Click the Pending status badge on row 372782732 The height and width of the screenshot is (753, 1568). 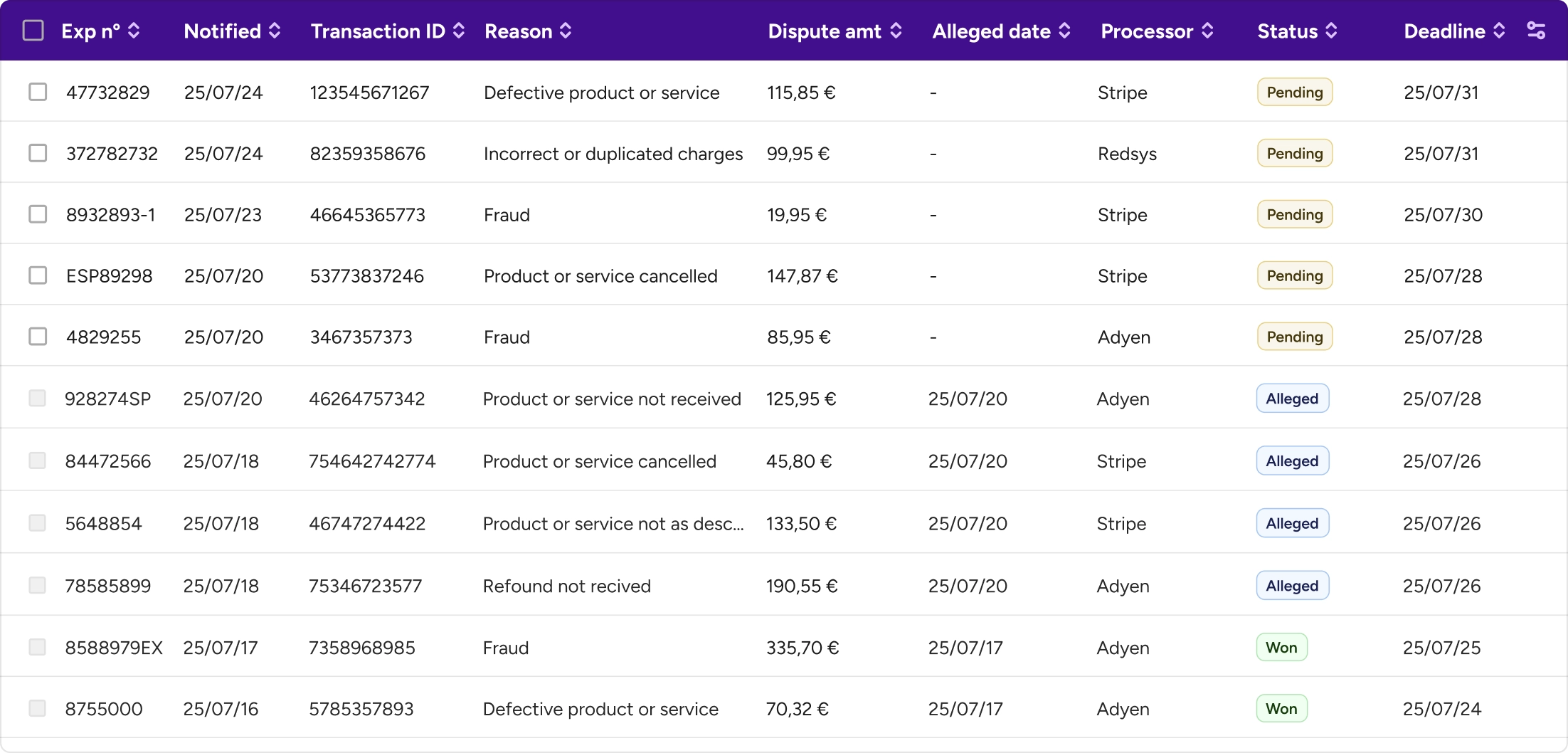click(1293, 153)
